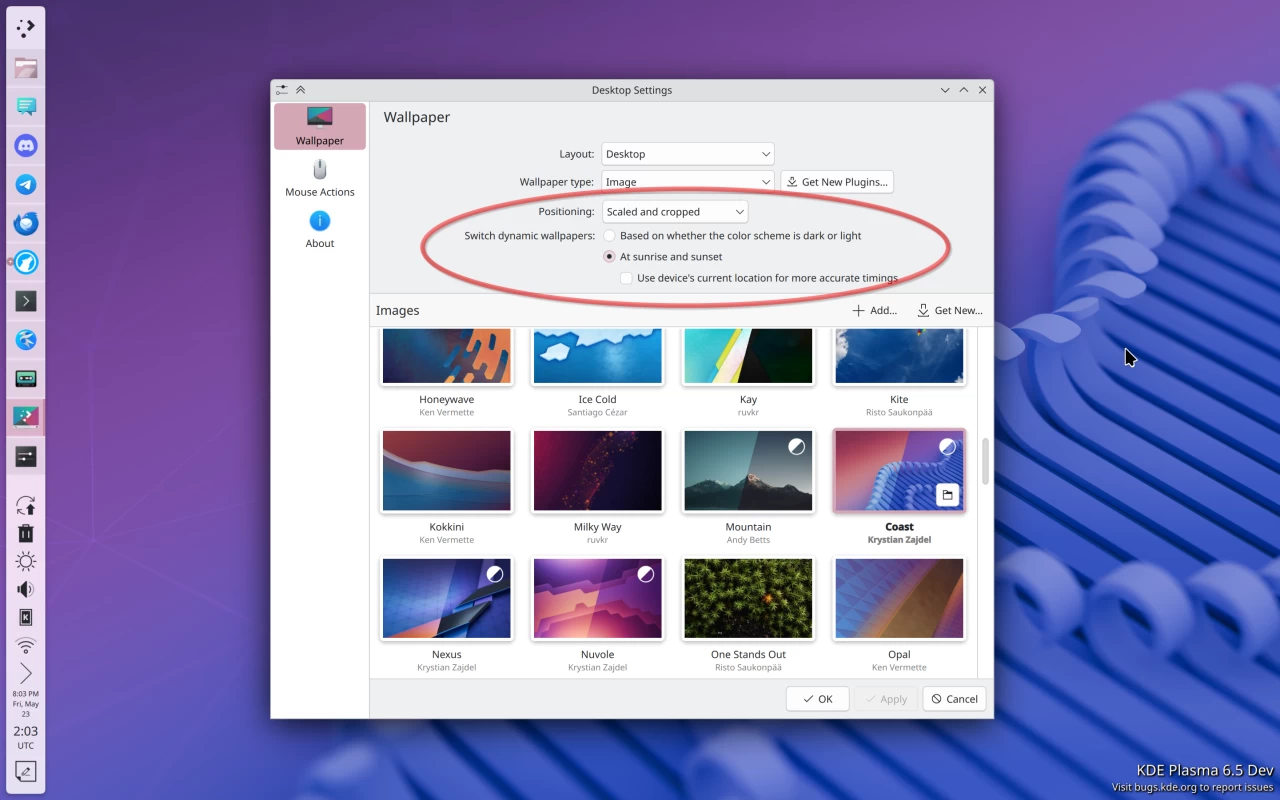Image resolution: width=1280 pixels, height=800 pixels.
Task: Switch to the Mouse Actions section
Action: (320, 180)
